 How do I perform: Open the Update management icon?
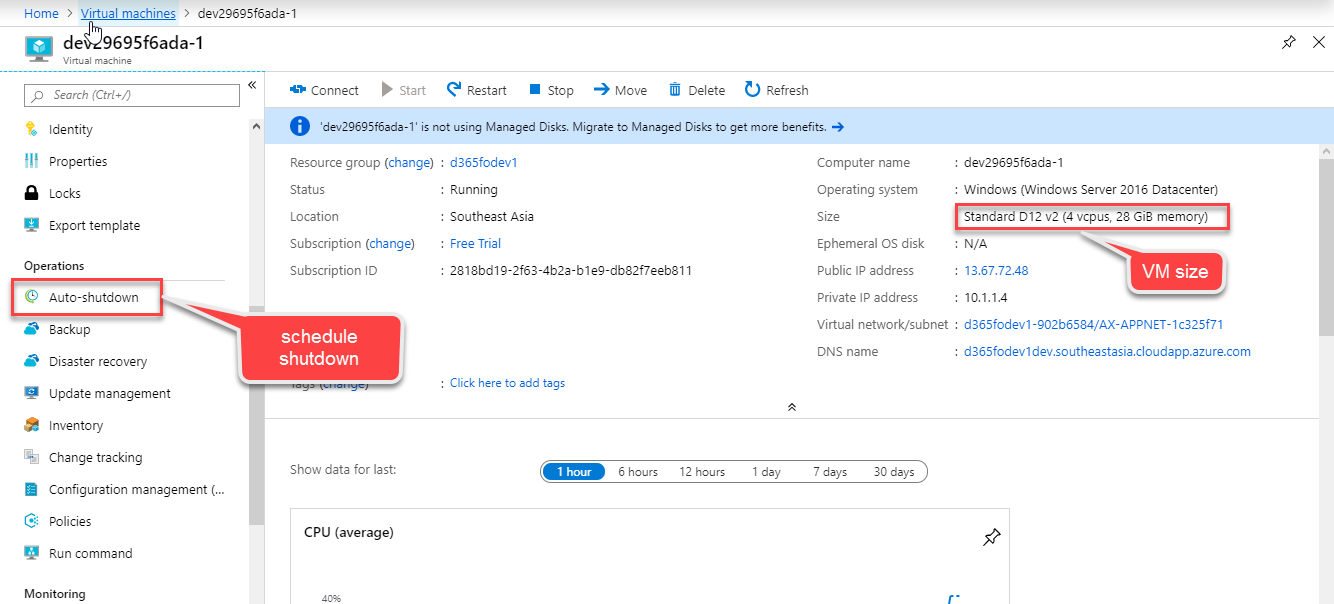click(31, 393)
